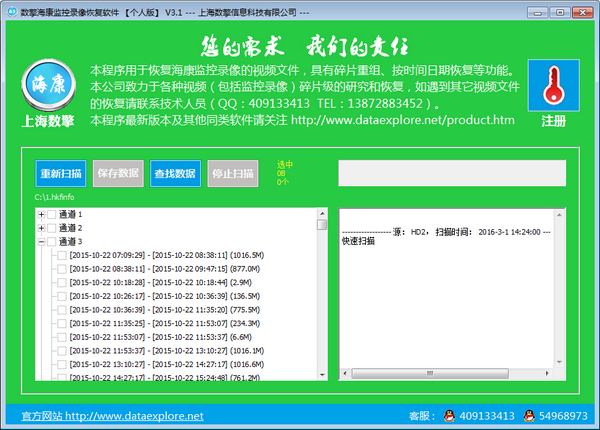Check the 11:35:25 - 11:53:07 recording checkbox

[62, 324]
